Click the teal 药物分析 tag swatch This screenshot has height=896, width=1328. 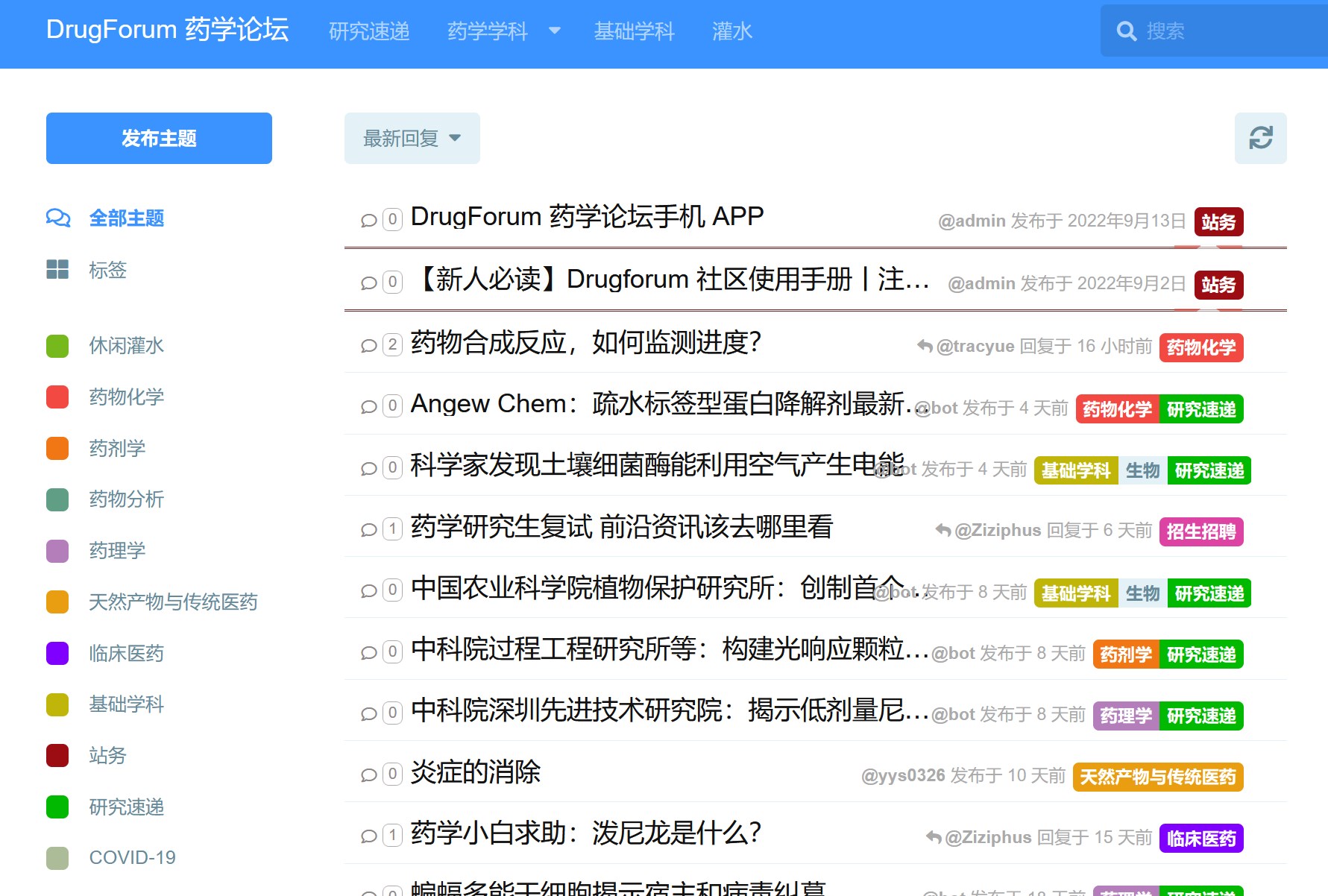pyautogui.click(x=57, y=499)
